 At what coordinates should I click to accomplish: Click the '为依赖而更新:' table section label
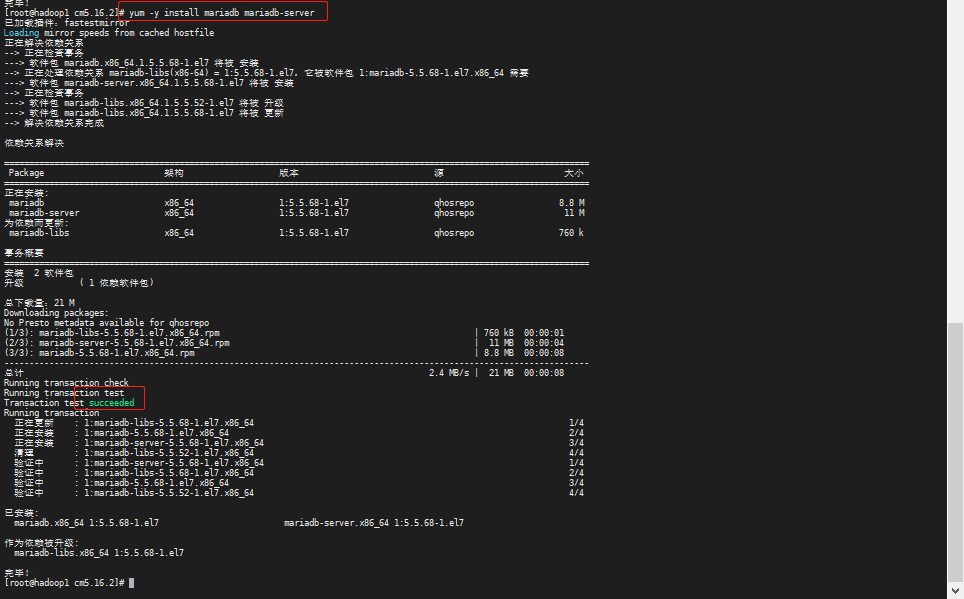pyautogui.click(x=36, y=223)
